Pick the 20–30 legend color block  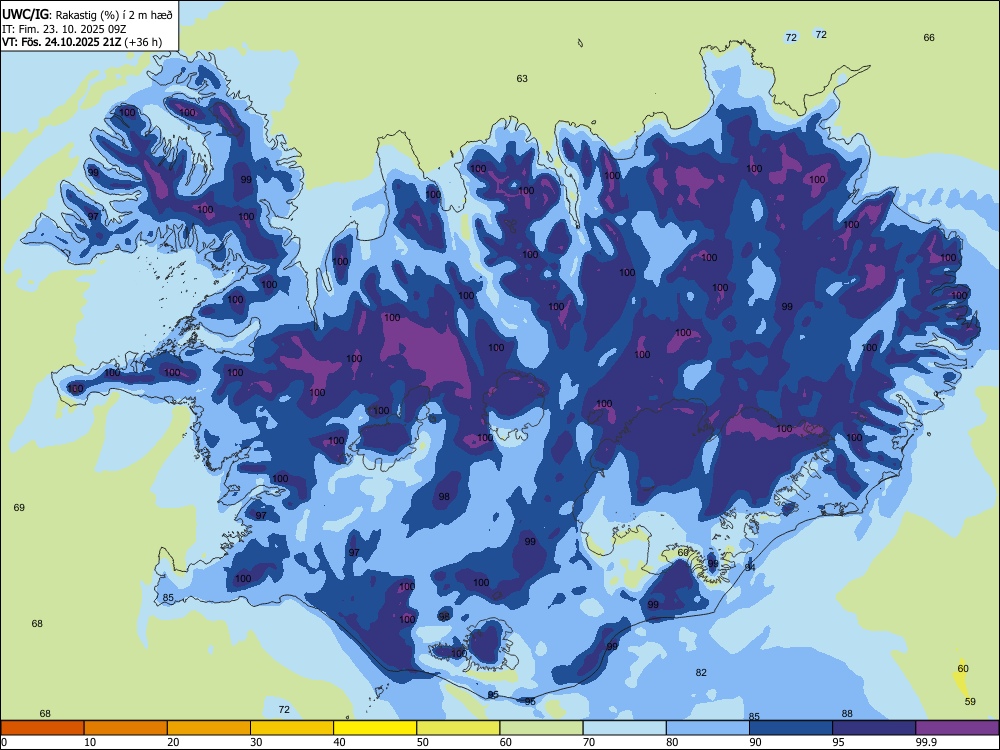point(209,728)
